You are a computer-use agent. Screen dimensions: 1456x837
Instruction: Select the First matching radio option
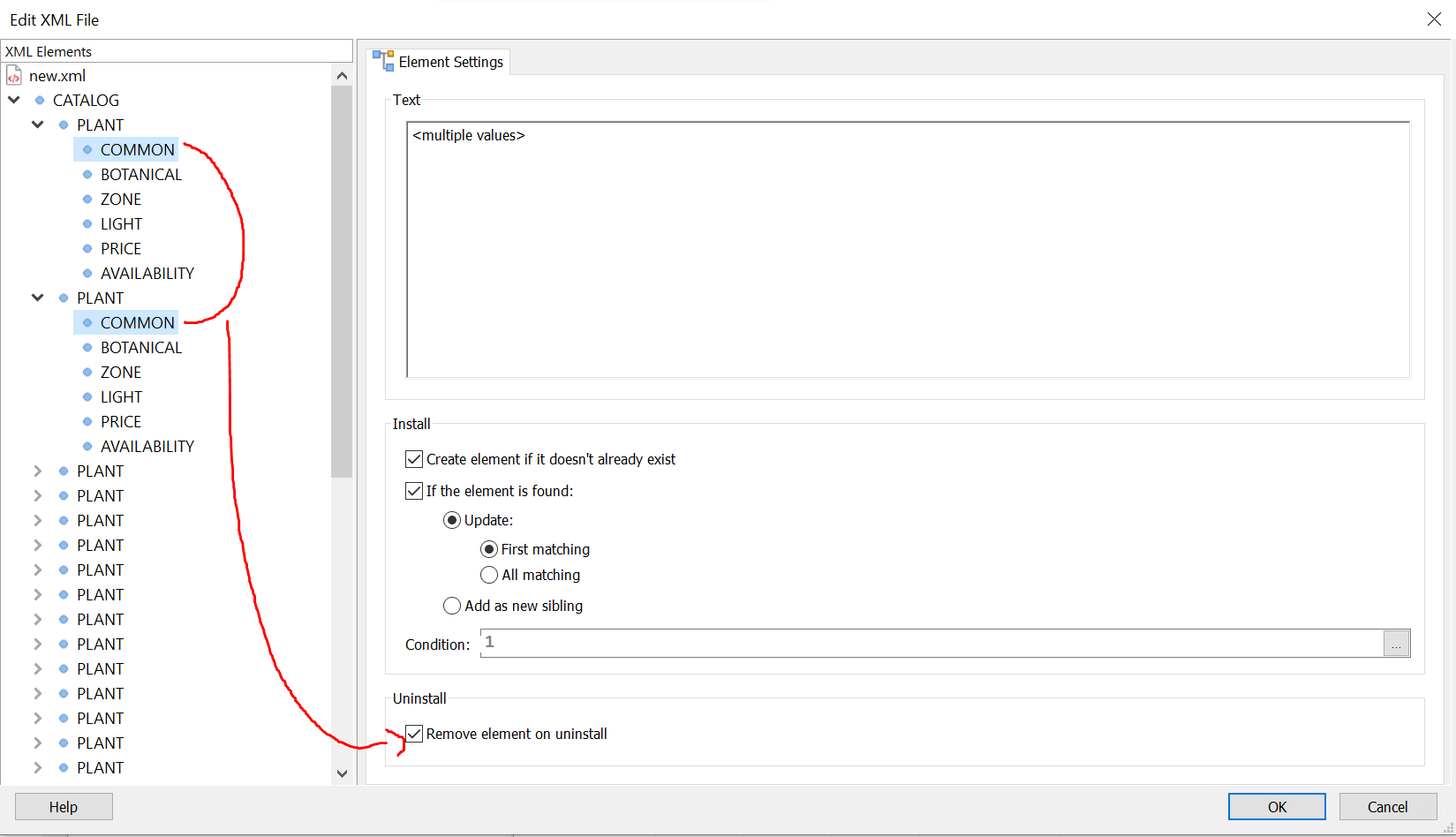tap(489, 549)
